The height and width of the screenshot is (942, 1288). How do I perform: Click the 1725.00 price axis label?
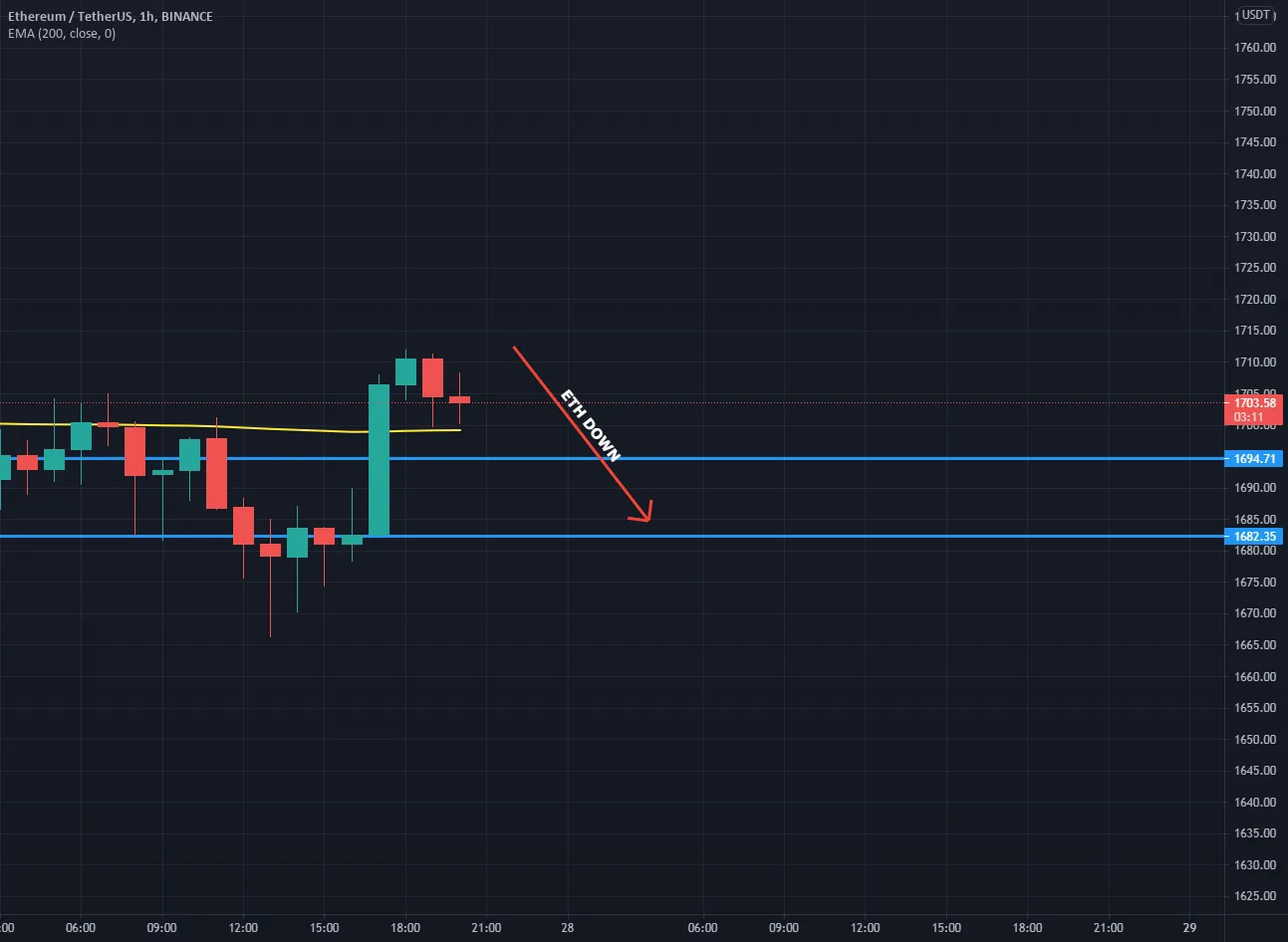click(x=1254, y=268)
